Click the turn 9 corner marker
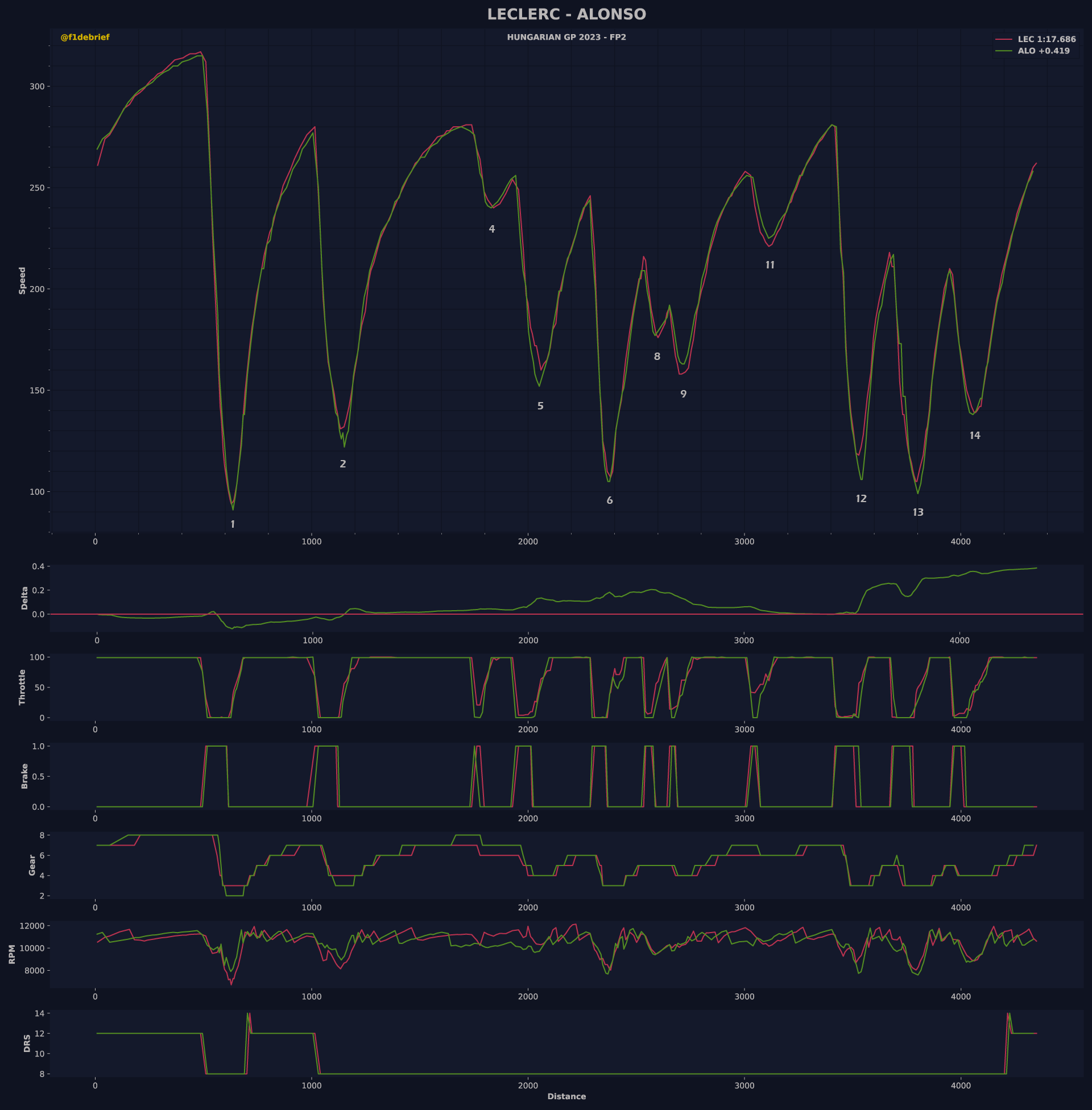The image size is (1092, 1110). [683, 395]
